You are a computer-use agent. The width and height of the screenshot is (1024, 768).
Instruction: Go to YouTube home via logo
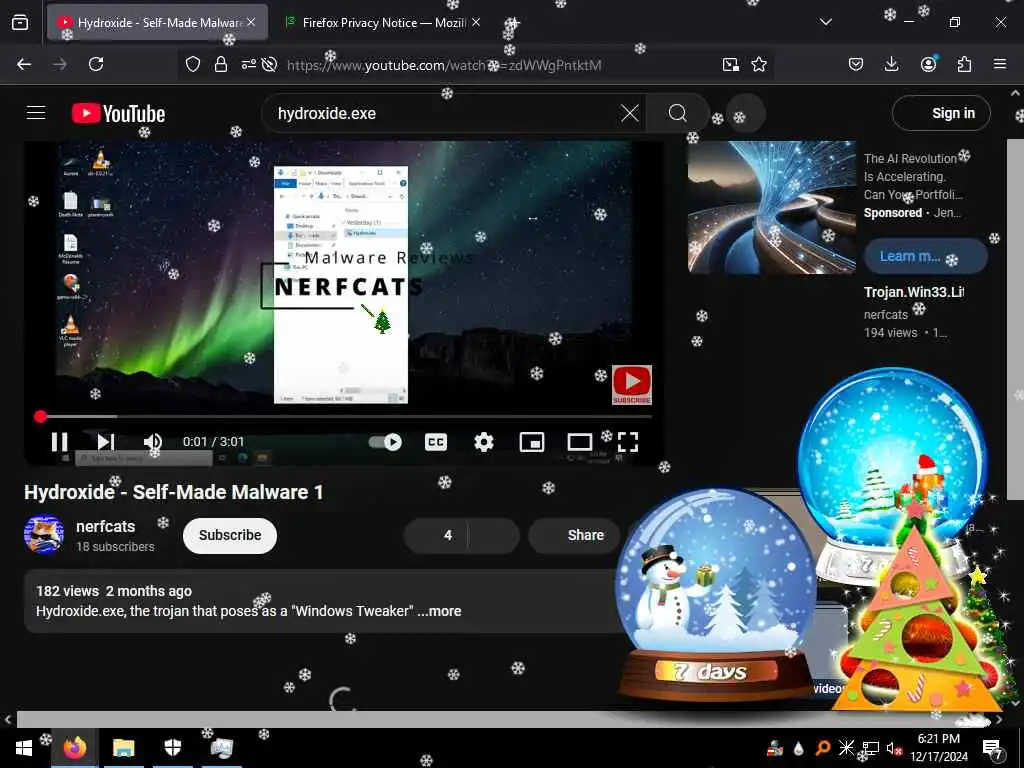coord(119,114)
